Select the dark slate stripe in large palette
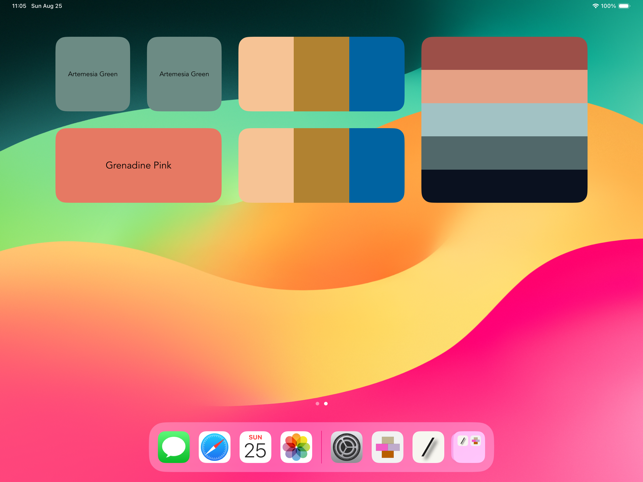 tap(504, 153)
